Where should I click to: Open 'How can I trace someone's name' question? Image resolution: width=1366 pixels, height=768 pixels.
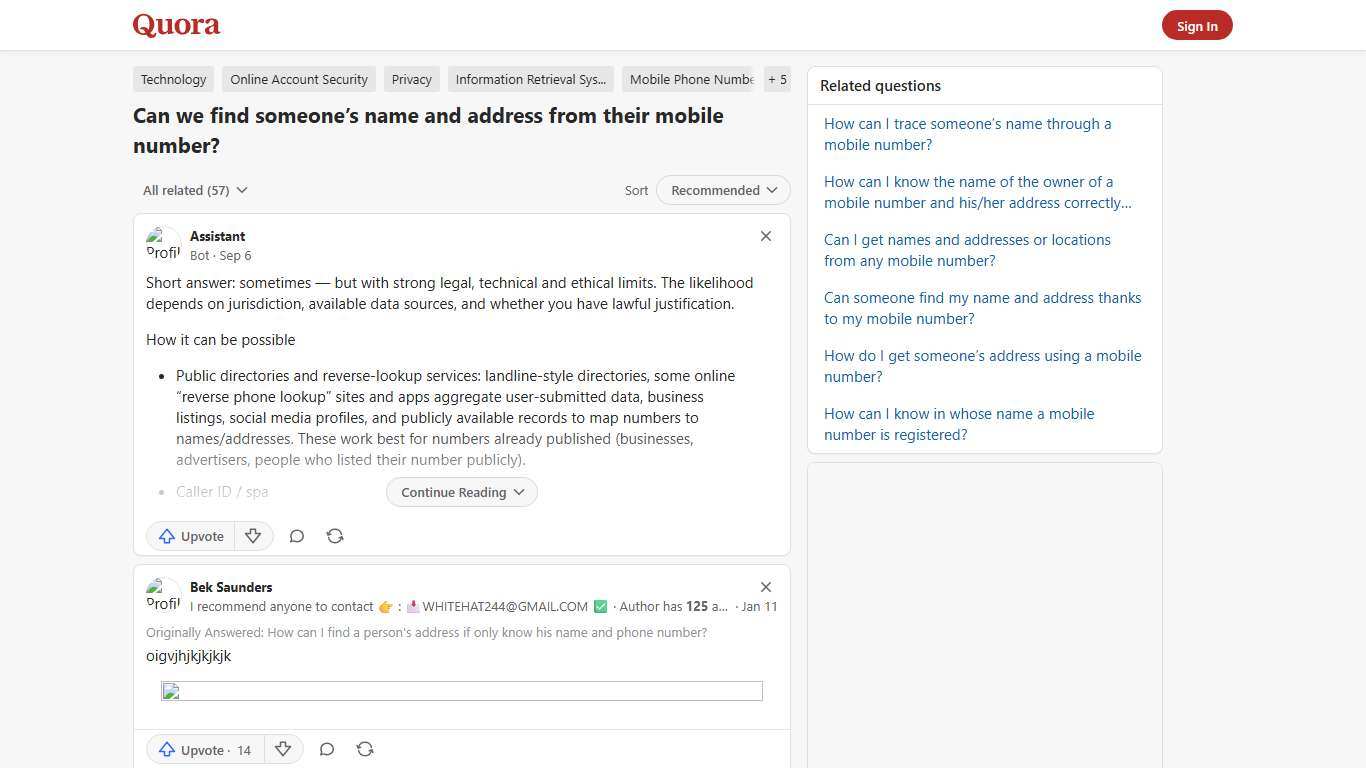tap(967, 134)
